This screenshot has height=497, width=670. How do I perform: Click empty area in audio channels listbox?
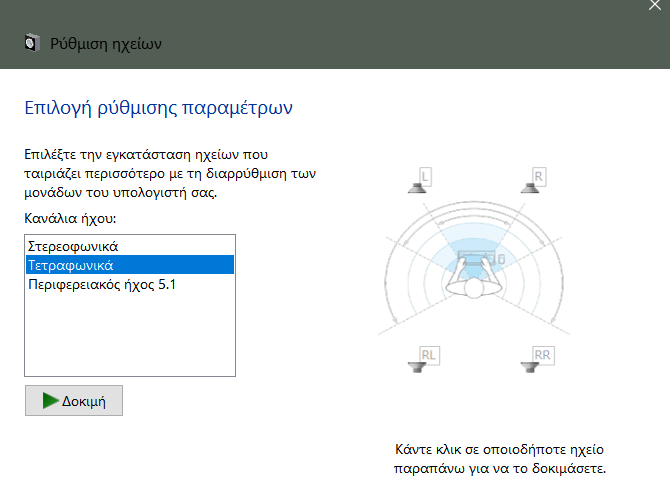130,335
